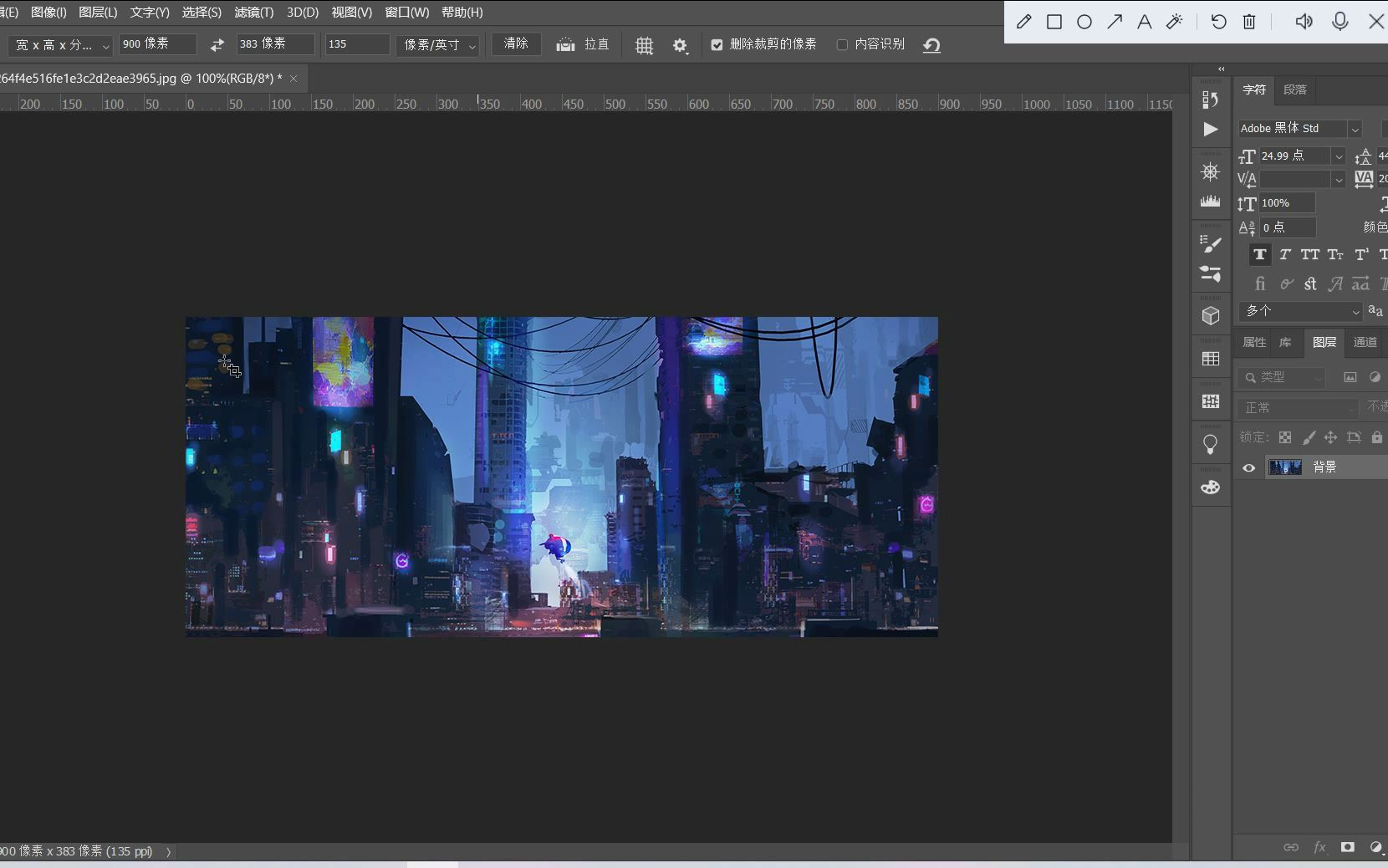This screenshot has height=868, width=1388.
Task: Undo the last annotation
Action: point(1219,22)
